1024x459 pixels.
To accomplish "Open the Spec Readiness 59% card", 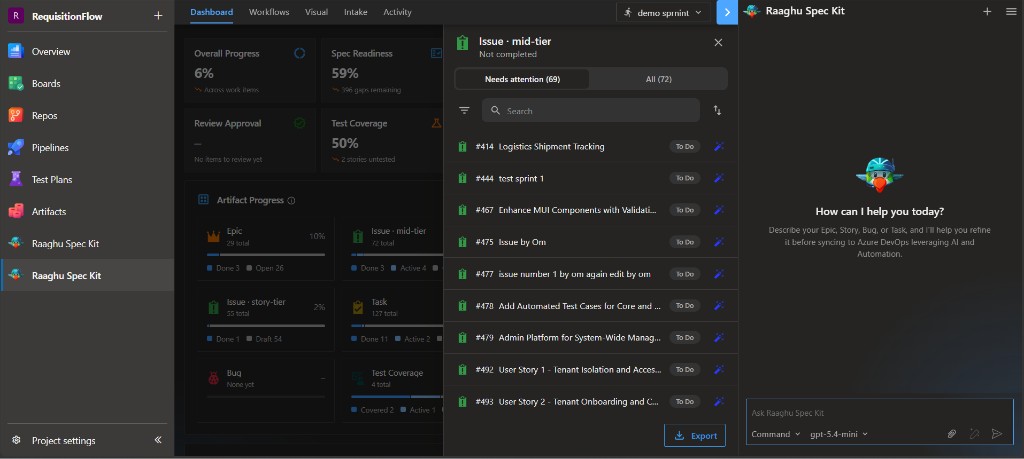I will click(382, 71).
